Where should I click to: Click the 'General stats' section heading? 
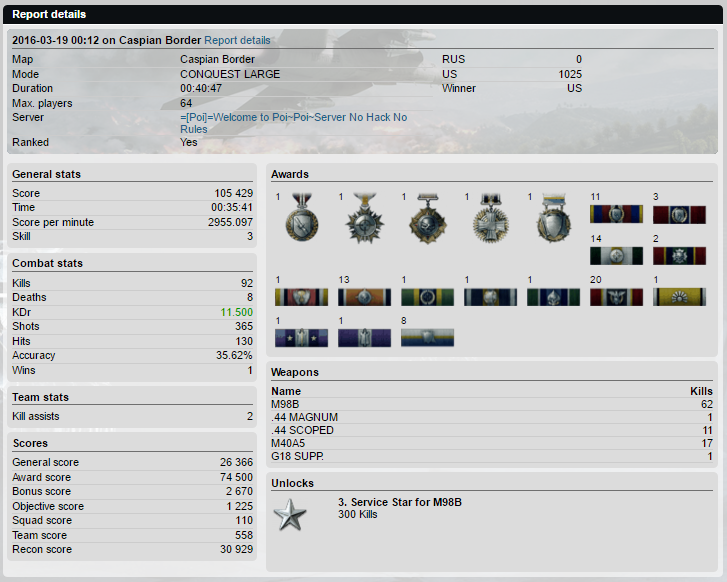pyautogui.click(x=46, y=174)
